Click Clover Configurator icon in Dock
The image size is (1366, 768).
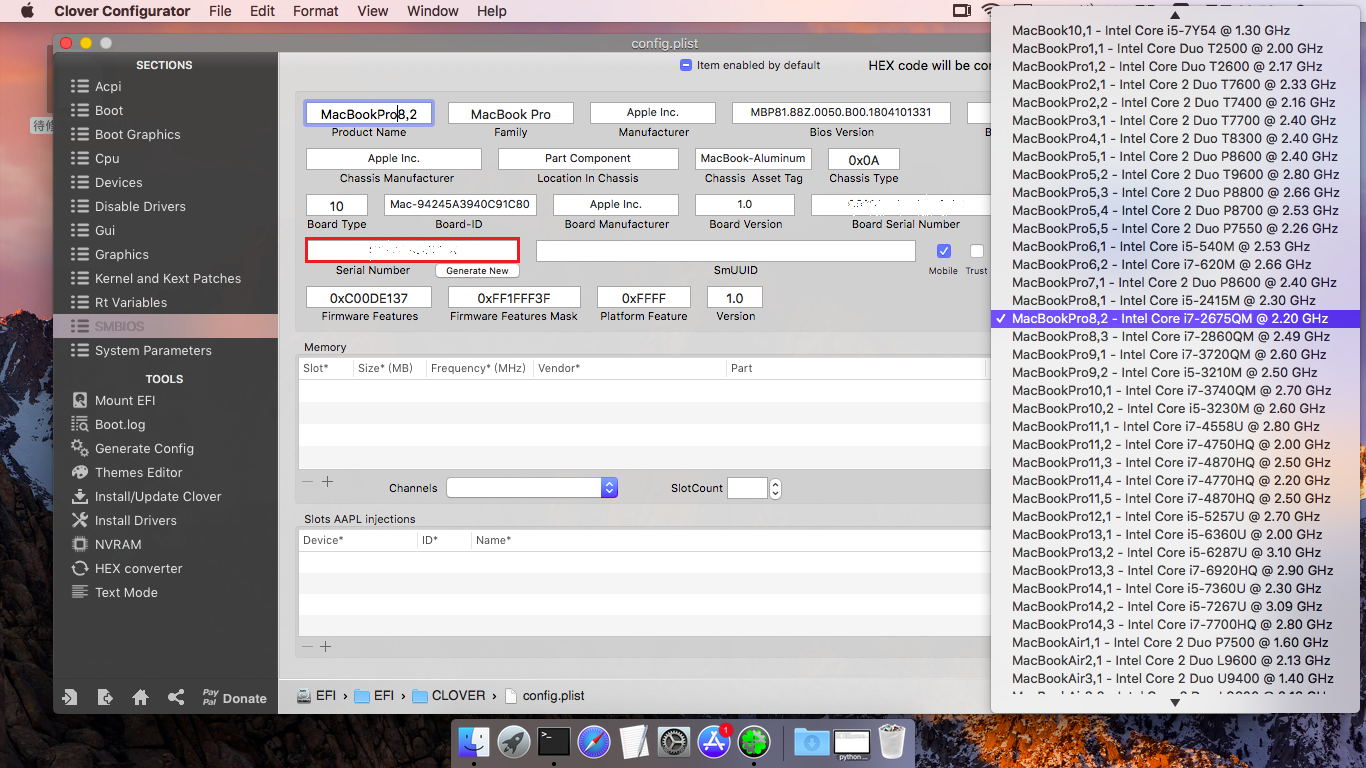[754, 741]
